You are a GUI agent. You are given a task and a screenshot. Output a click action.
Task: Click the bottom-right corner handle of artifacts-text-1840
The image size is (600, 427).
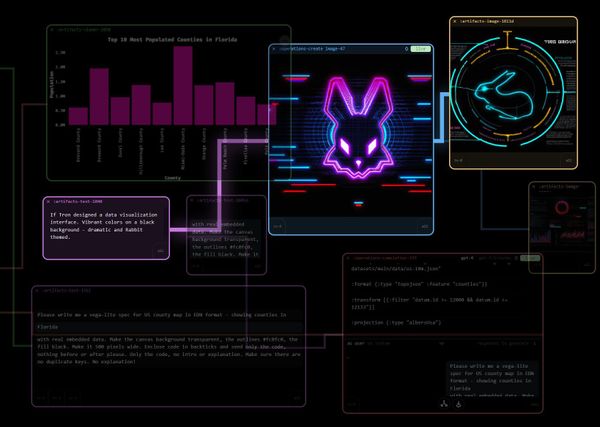(x=160, y=251)
